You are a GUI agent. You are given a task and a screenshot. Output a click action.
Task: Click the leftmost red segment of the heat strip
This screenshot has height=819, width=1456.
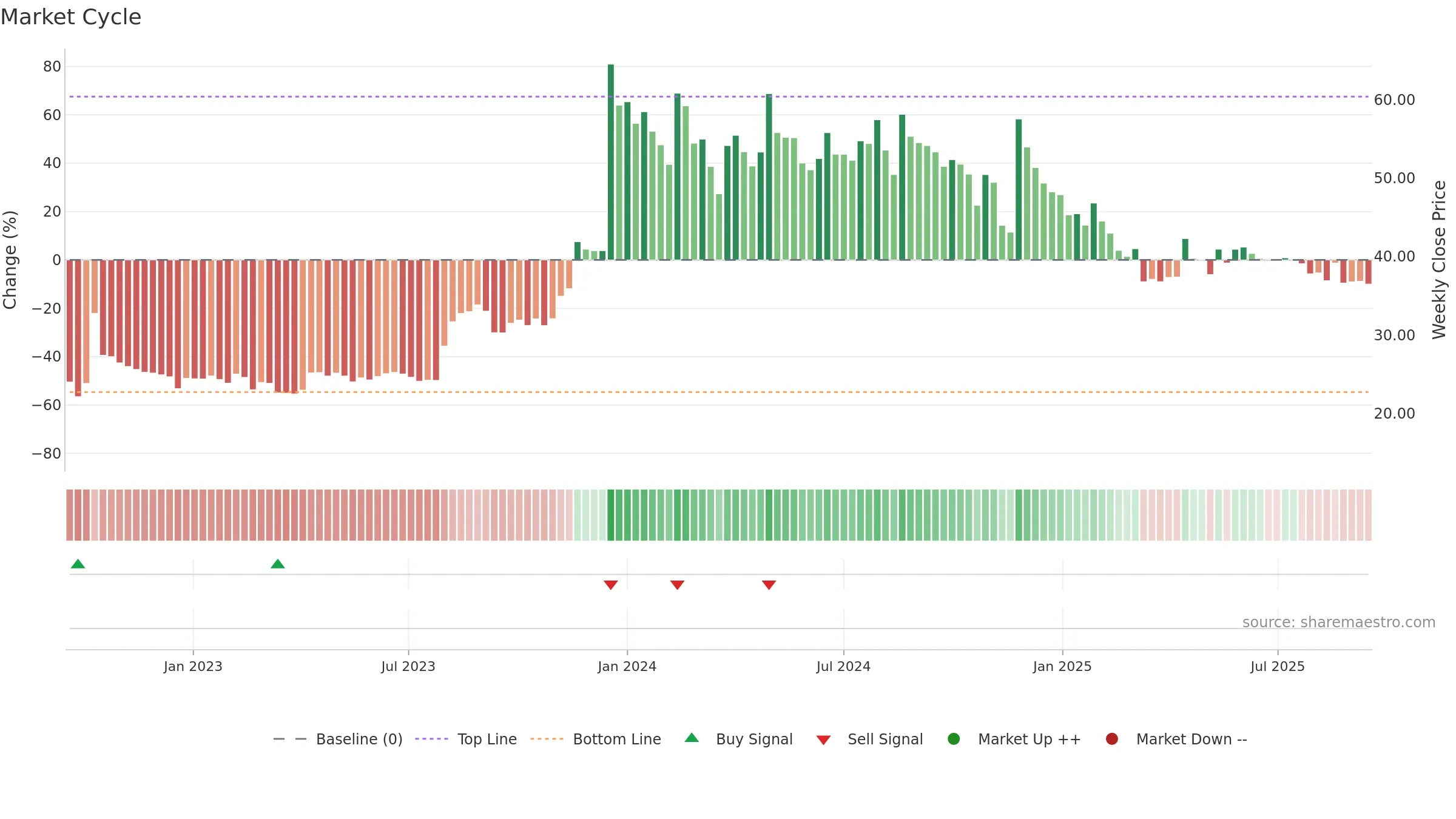pyautogui.click(x=70, y=515)
